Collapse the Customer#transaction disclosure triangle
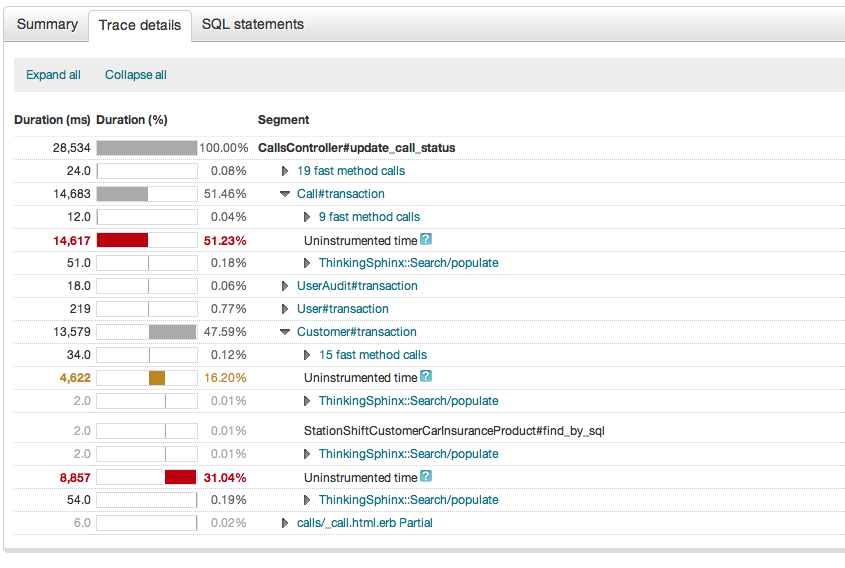The image size is (845, 568). 285,332
